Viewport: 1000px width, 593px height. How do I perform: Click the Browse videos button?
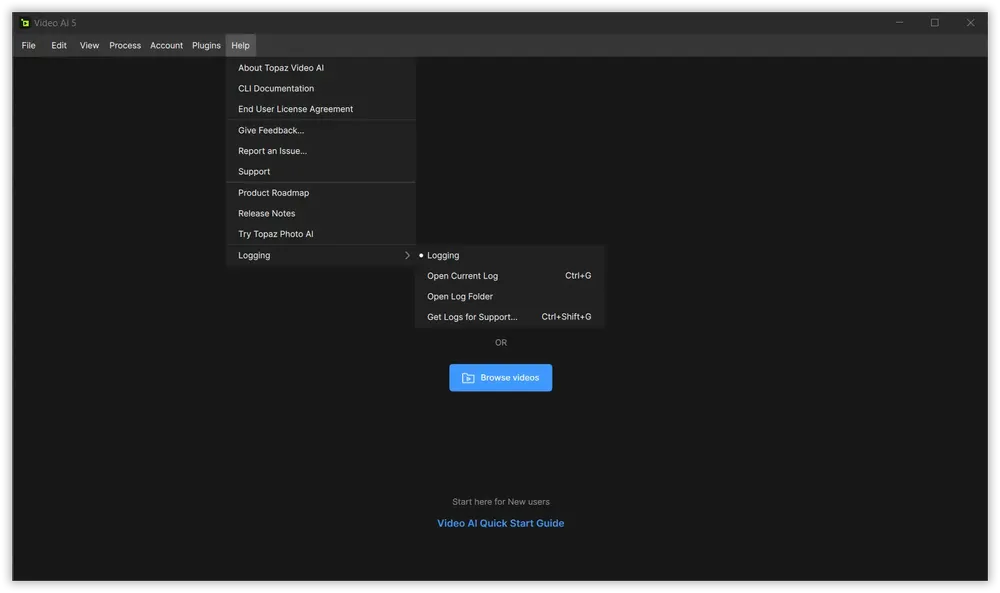[x=501, y=378]
